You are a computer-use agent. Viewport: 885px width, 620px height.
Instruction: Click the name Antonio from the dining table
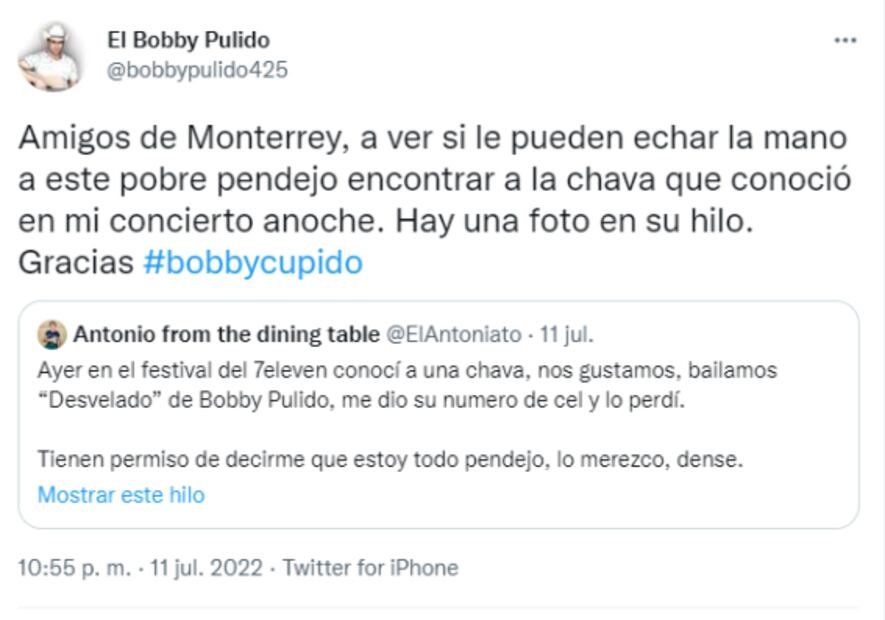click(x=226, y=334)
